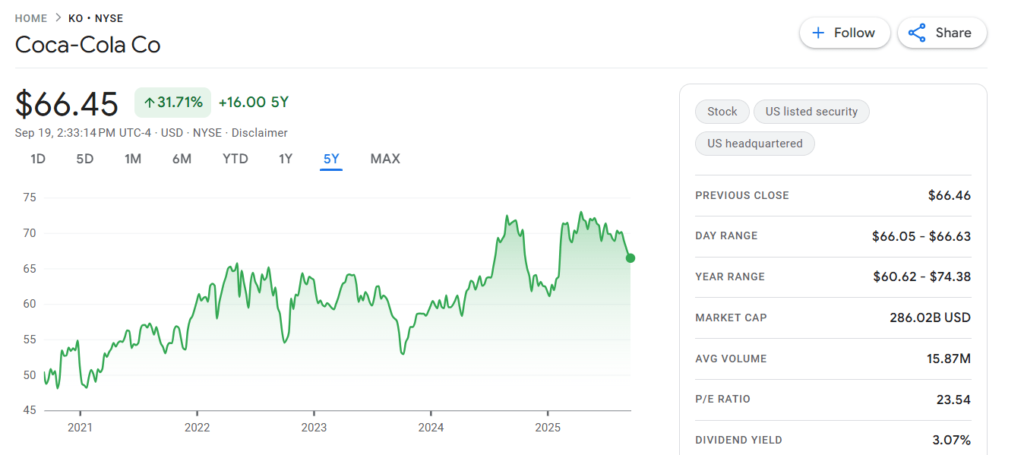Select the 1D time range tab
The width and height of the screenshot is (1024, 455).
coord(38,159)
